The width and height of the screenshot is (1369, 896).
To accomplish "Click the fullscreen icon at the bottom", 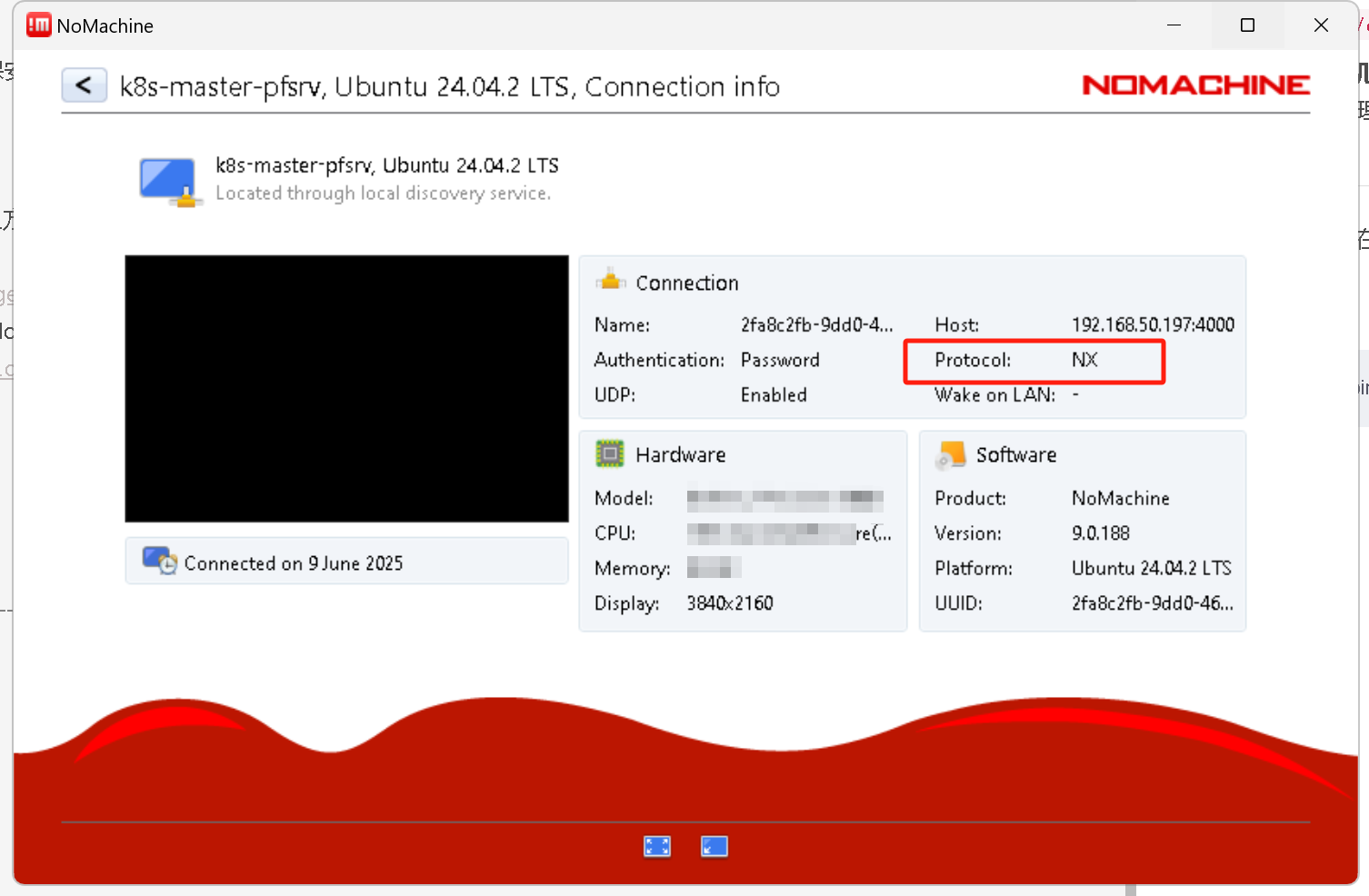I will pos(657,847).
